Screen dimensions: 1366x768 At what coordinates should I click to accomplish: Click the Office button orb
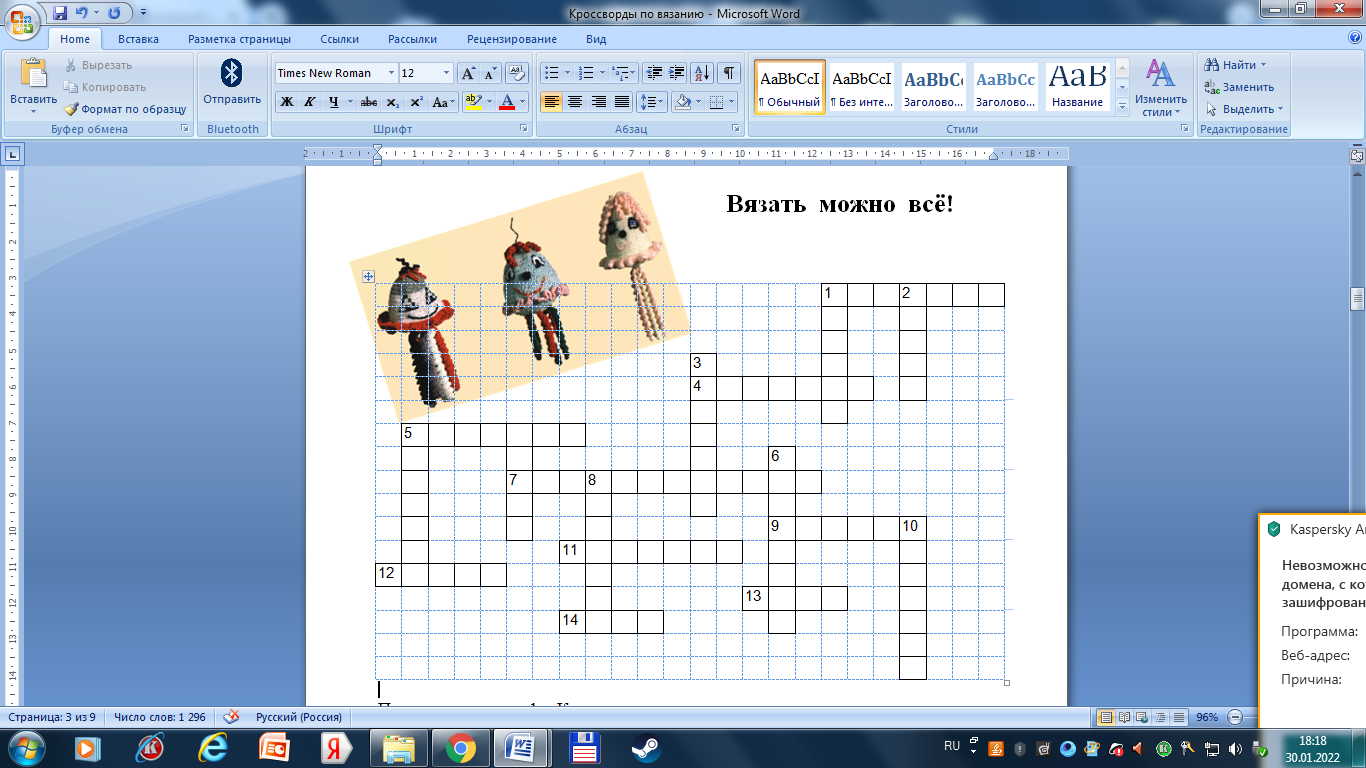point(22,20)
